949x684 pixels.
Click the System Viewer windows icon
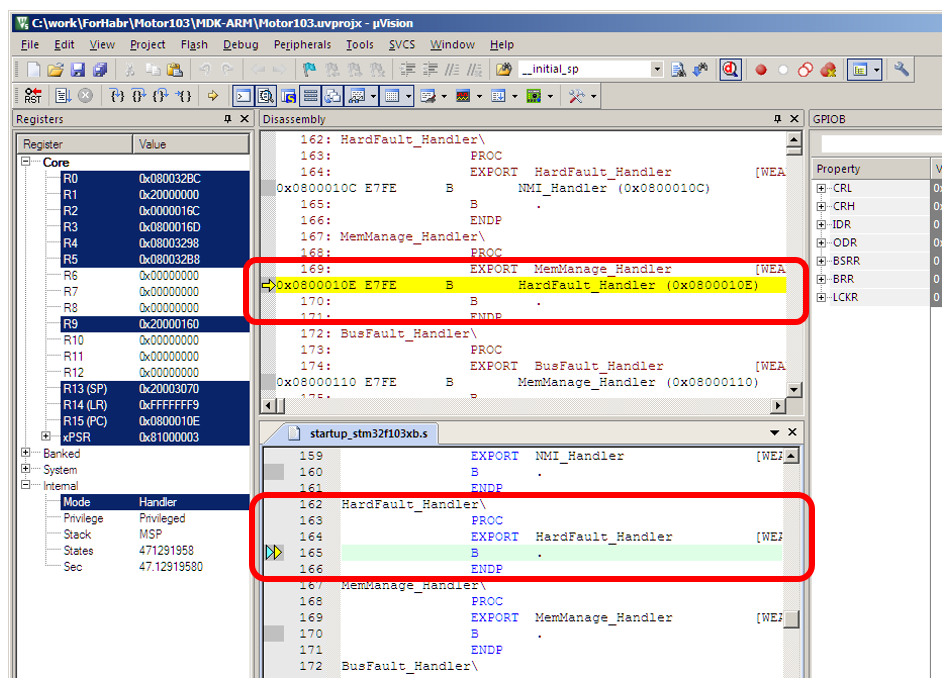coord(534,96)
